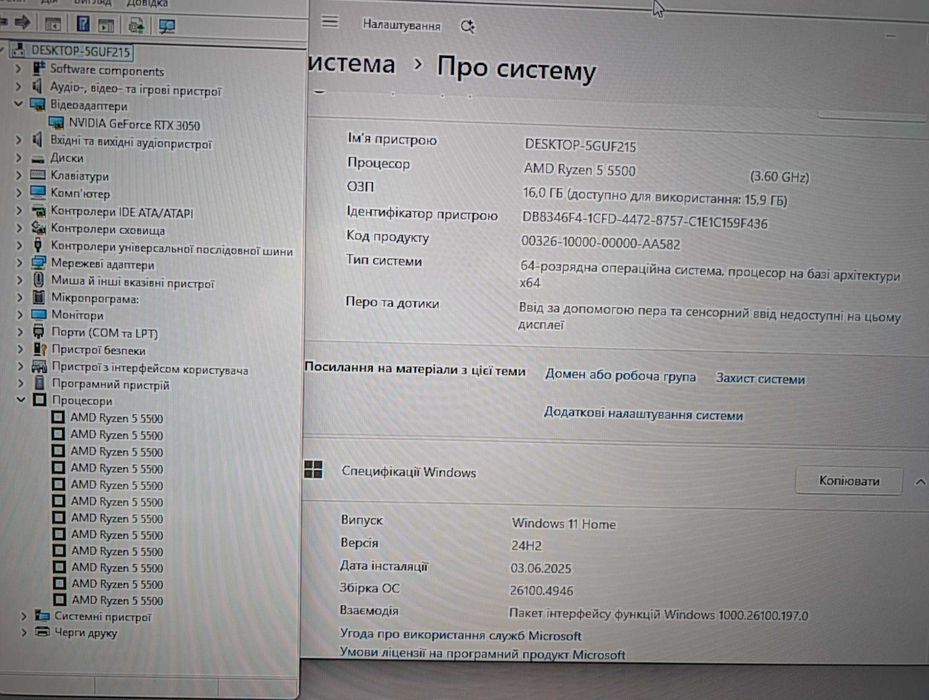Select NVIDIA GeForce RTX 3050 adapter
This screenshot has height=700, width=929.
134,124
